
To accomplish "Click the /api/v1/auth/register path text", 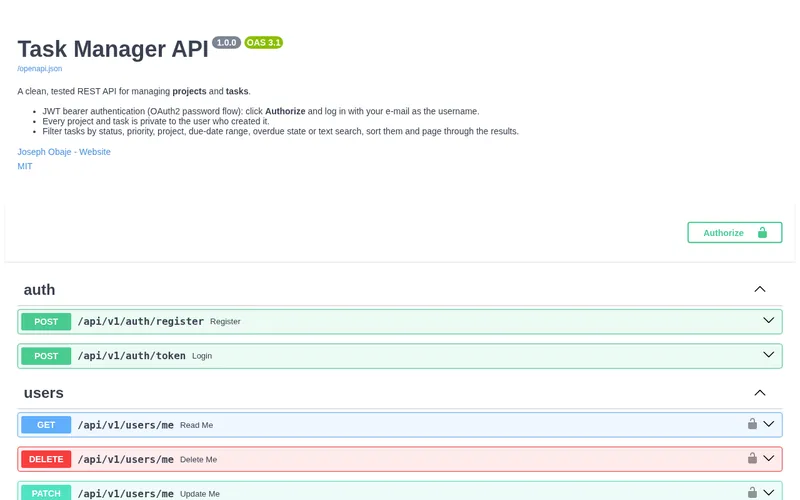I will click(x=140, y=321).
